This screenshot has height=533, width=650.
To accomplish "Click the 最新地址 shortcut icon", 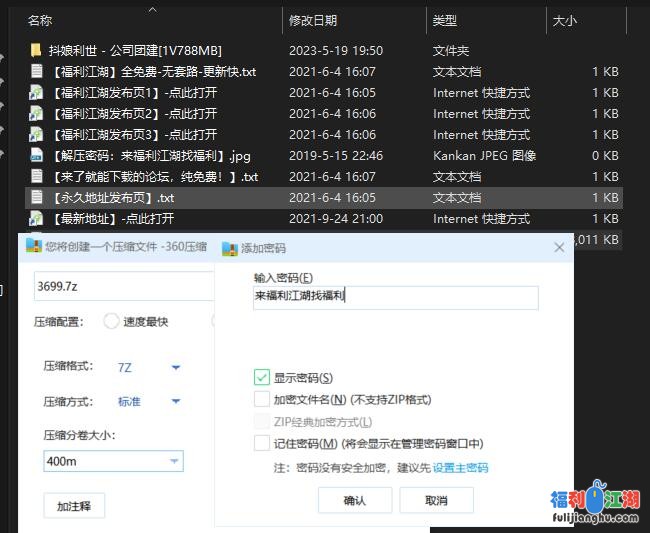I will point(36,219).
